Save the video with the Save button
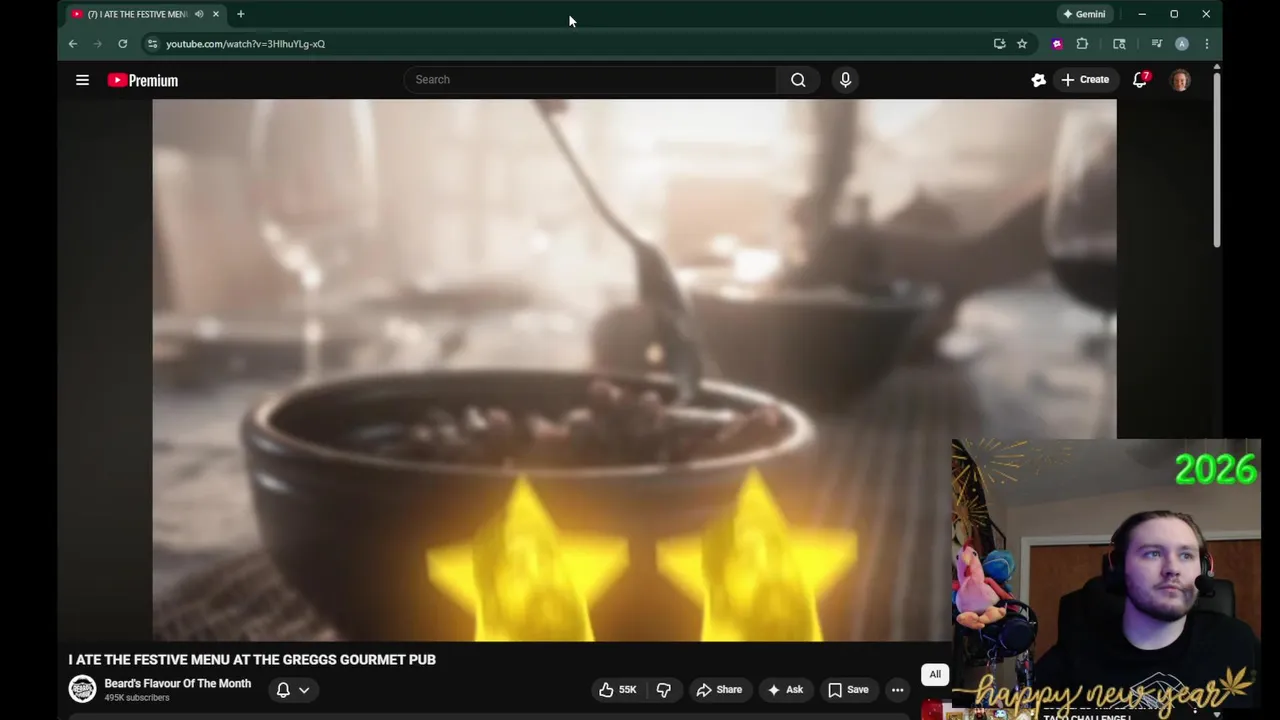Image resolution: width=1280 pixels, height=720 pixels. [848, 690]
